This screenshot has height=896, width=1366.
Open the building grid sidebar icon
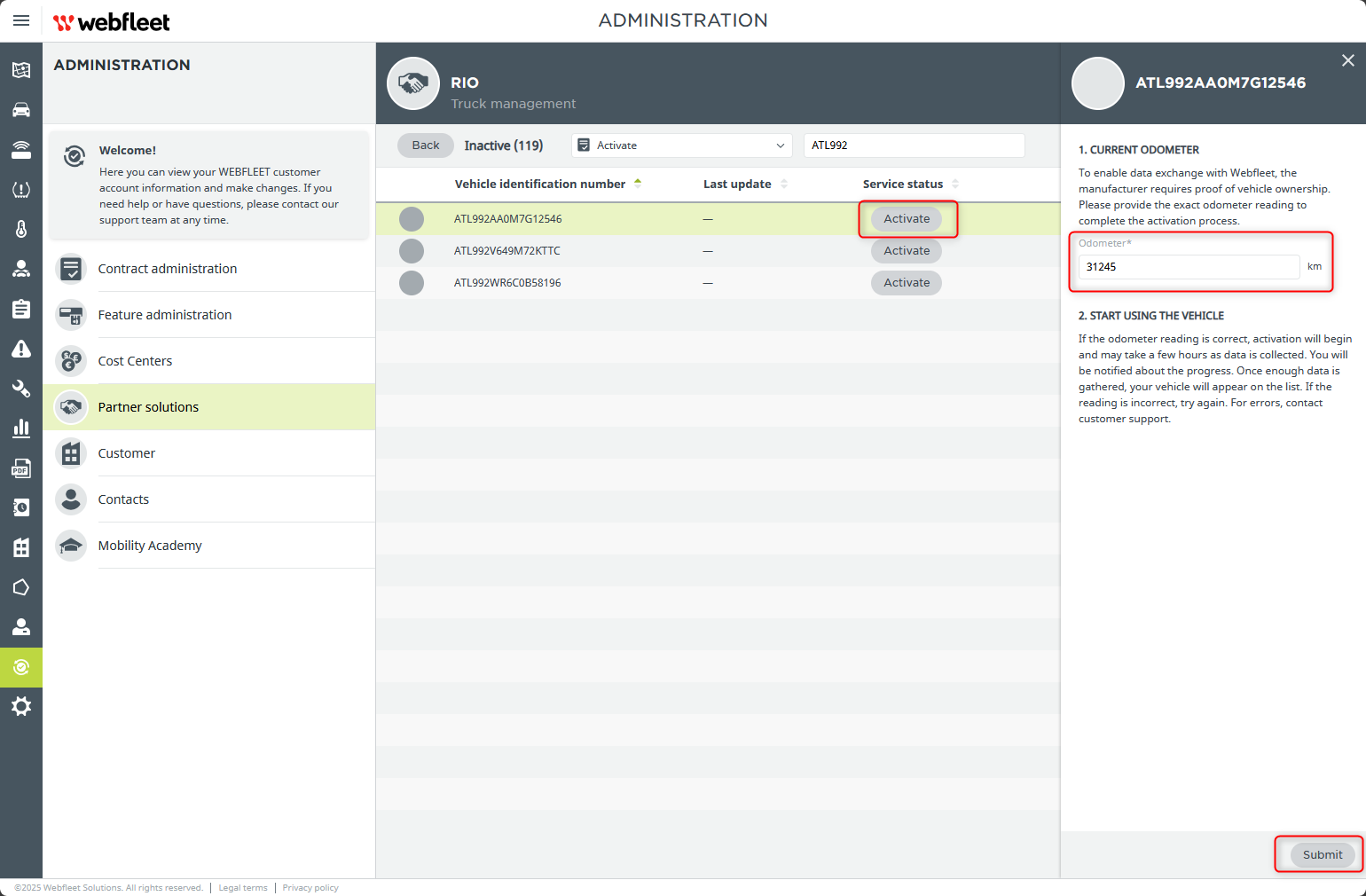coord(21,547)
